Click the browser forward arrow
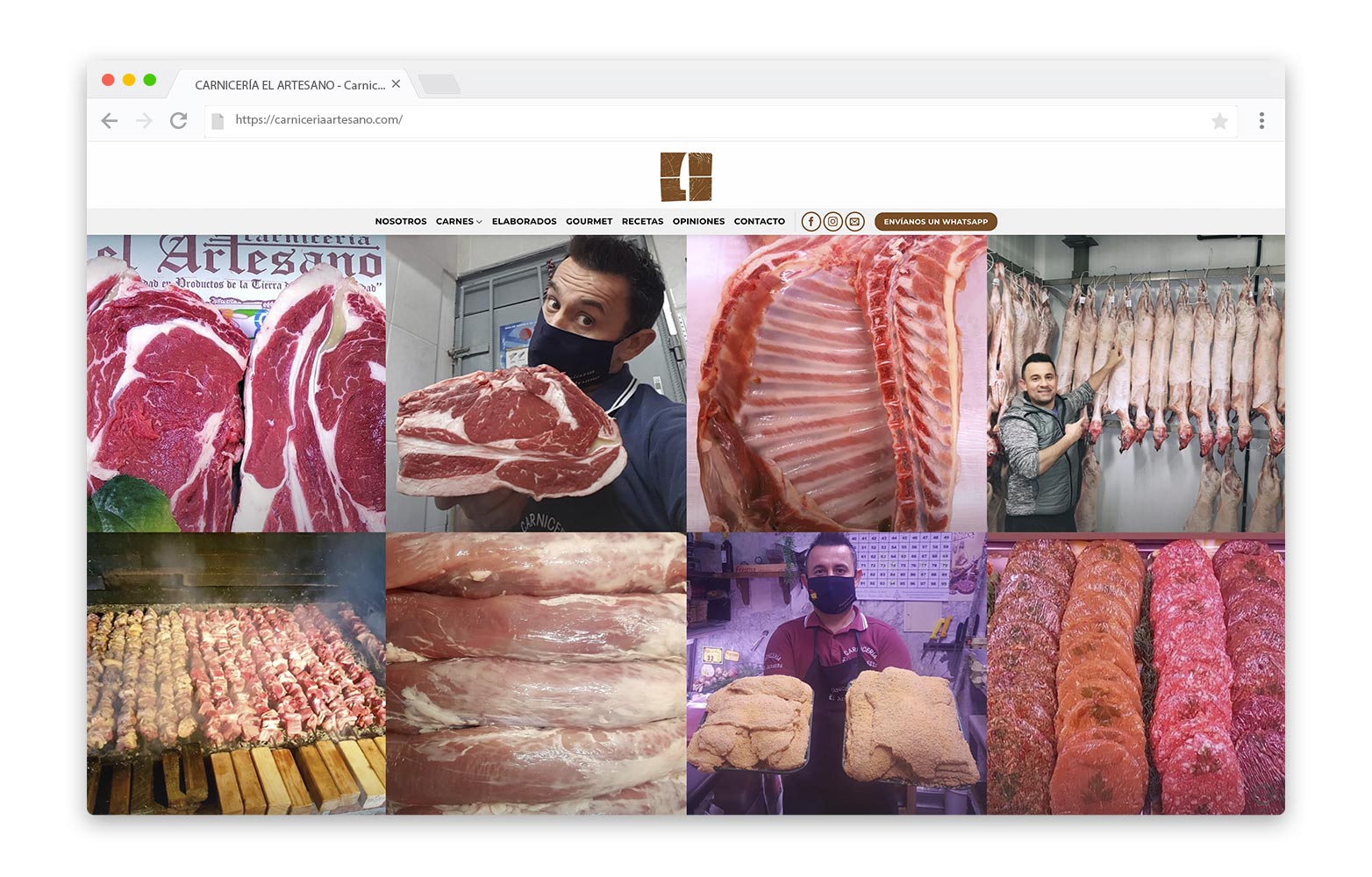The height and width of the screenshot is (877, 1372). click(145, 120)
